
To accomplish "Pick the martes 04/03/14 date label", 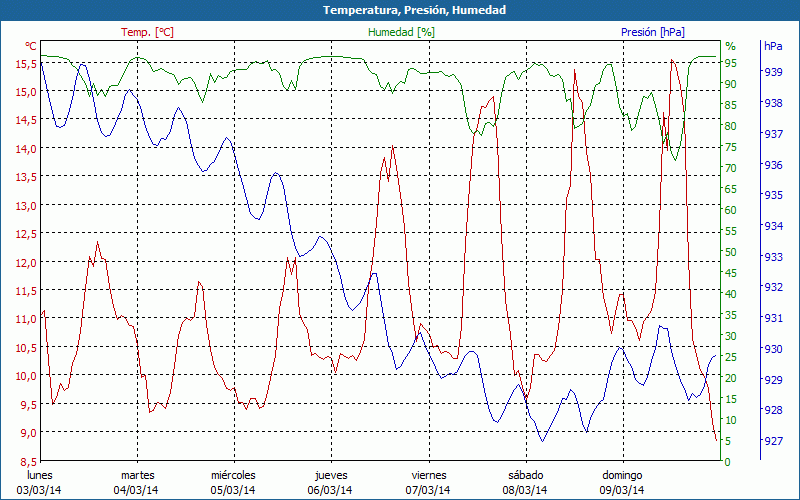I will (137, 482).
